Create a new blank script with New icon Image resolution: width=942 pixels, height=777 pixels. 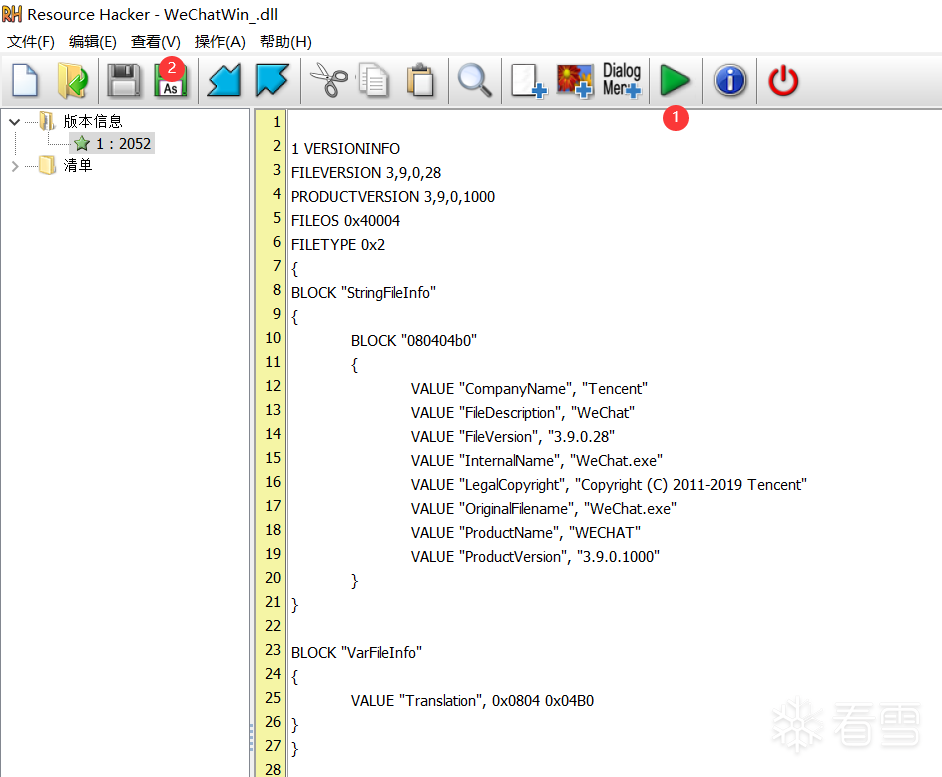25,81
